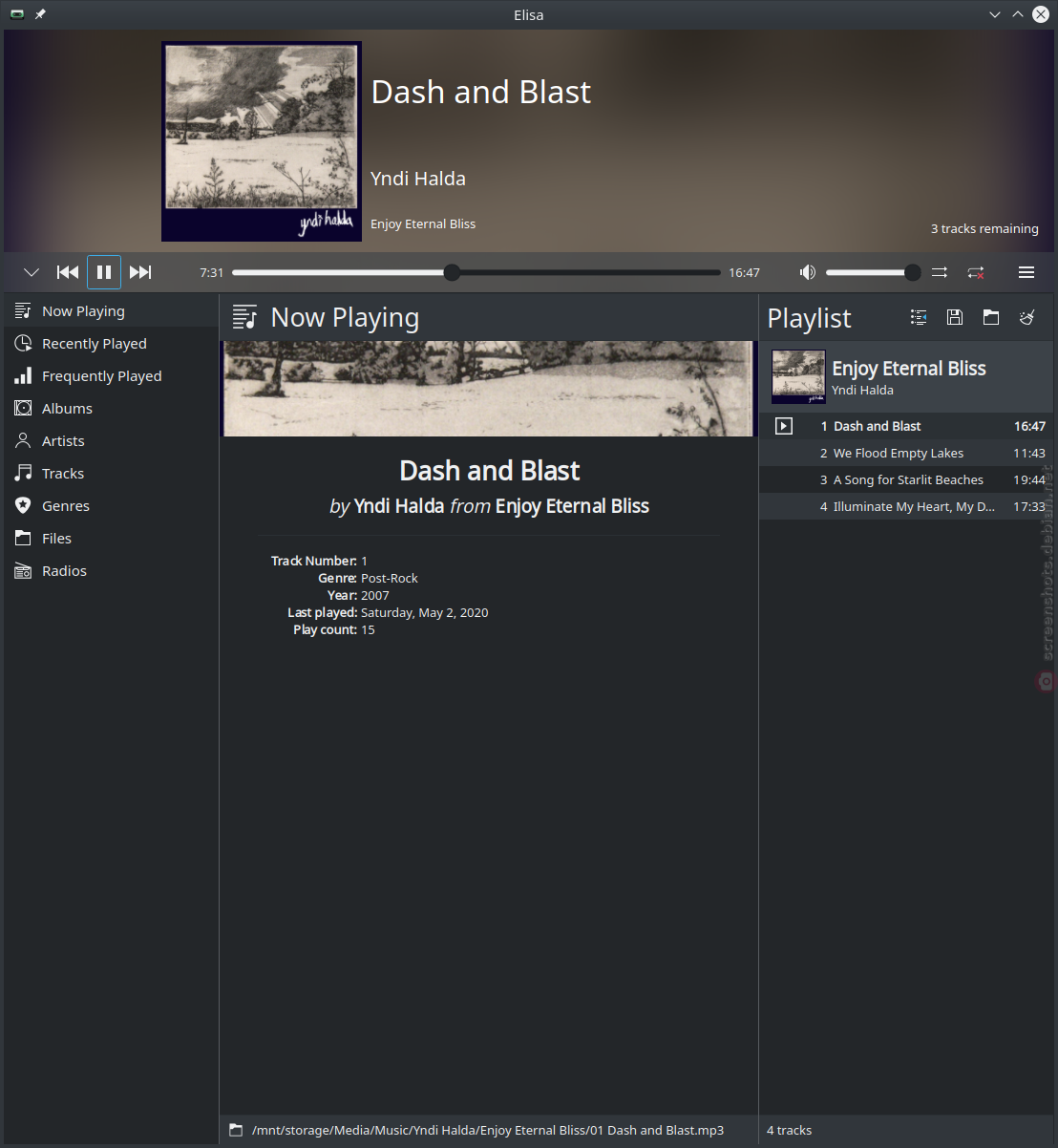Click the play indicator beside Dash and Blast

(784, 426)
